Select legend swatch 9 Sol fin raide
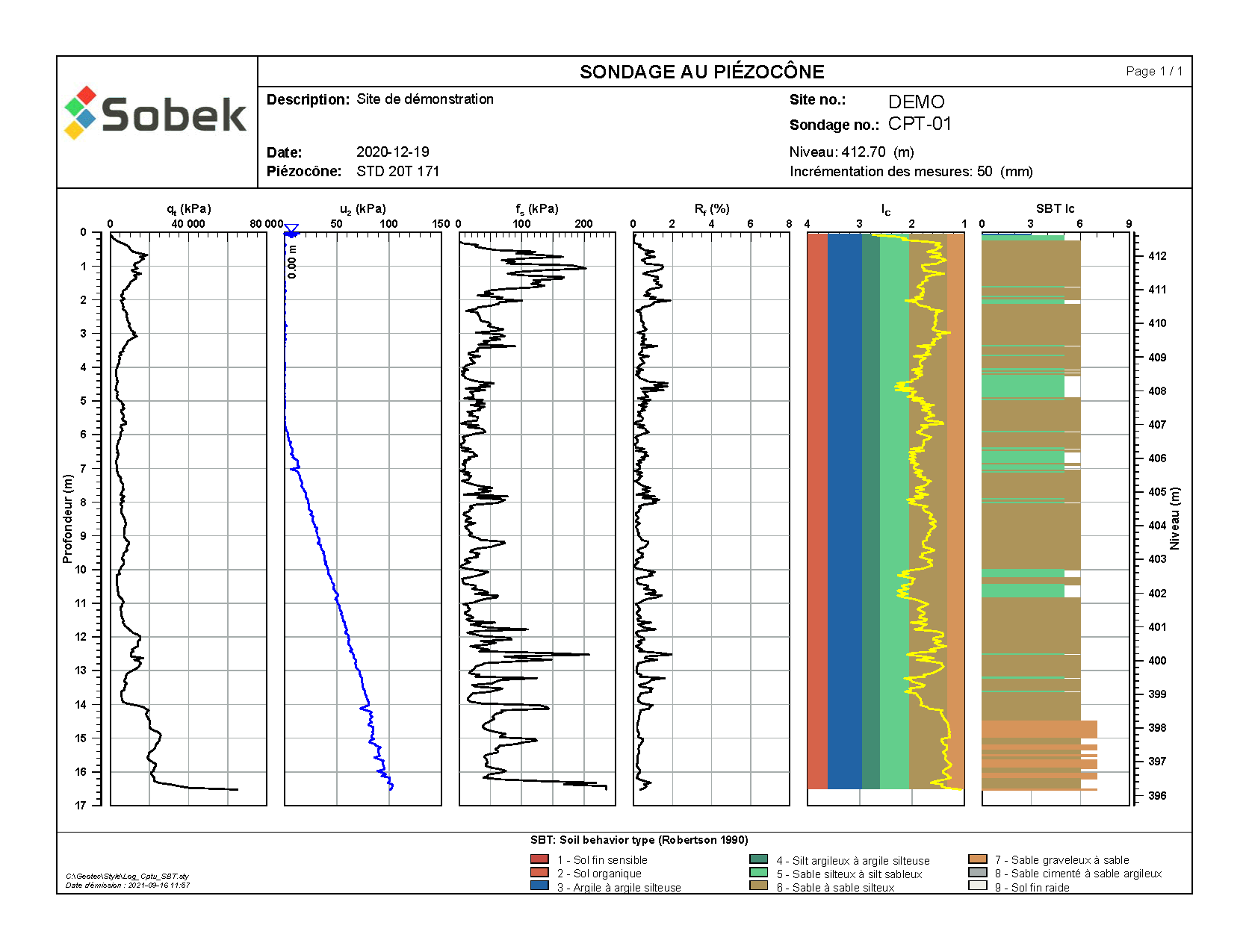 click(977, 886)
